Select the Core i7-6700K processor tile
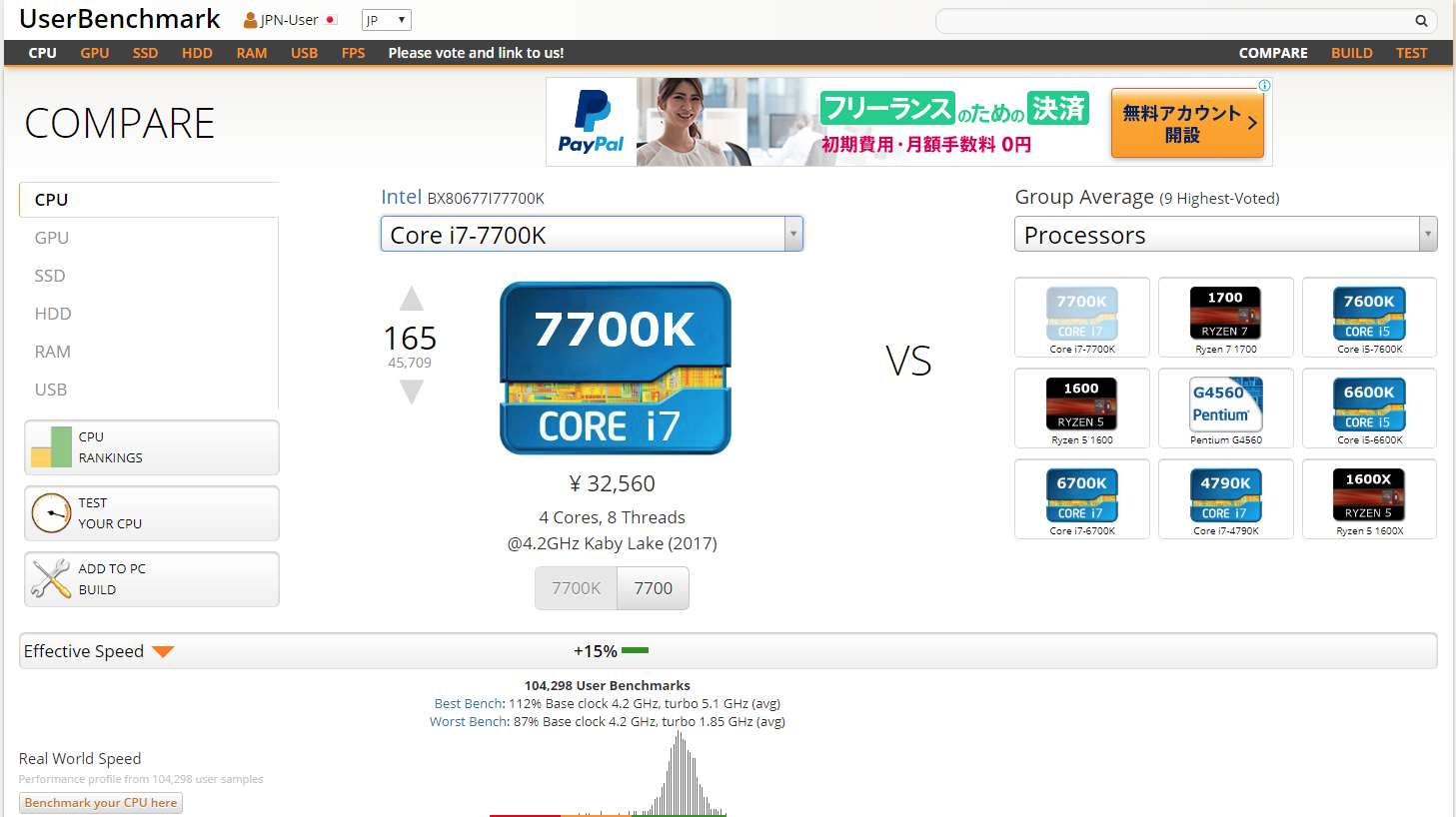Viewport: 1456px width, 817px height. (x=1082, y=498)
